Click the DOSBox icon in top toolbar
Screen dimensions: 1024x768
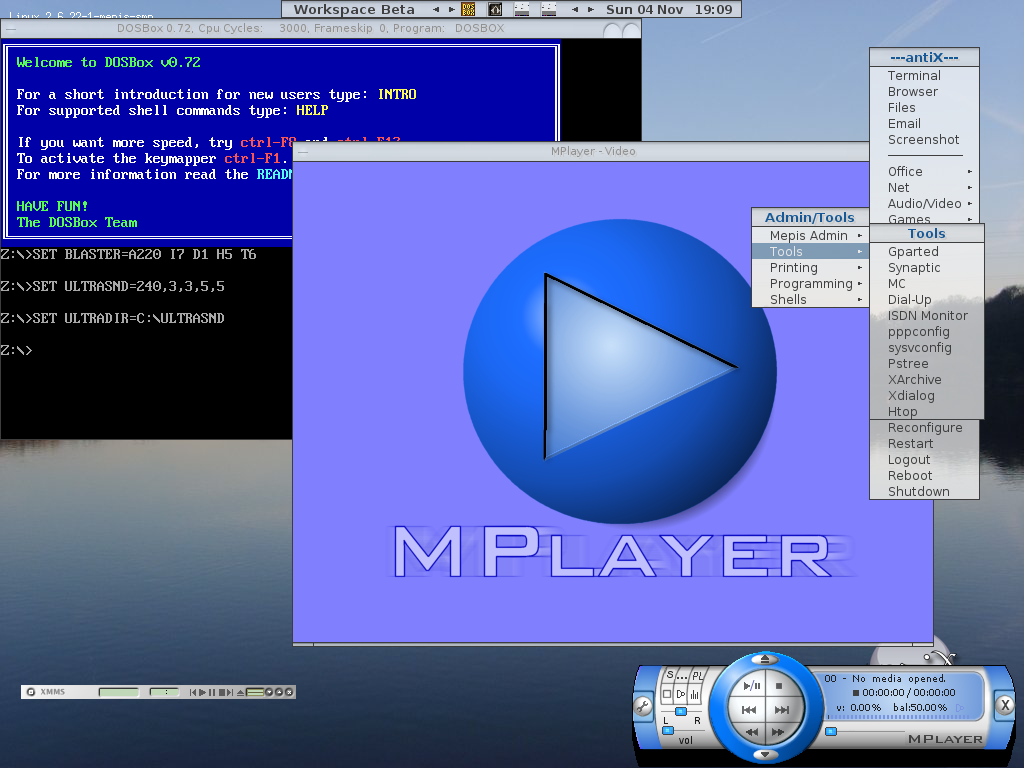(468, 9)
